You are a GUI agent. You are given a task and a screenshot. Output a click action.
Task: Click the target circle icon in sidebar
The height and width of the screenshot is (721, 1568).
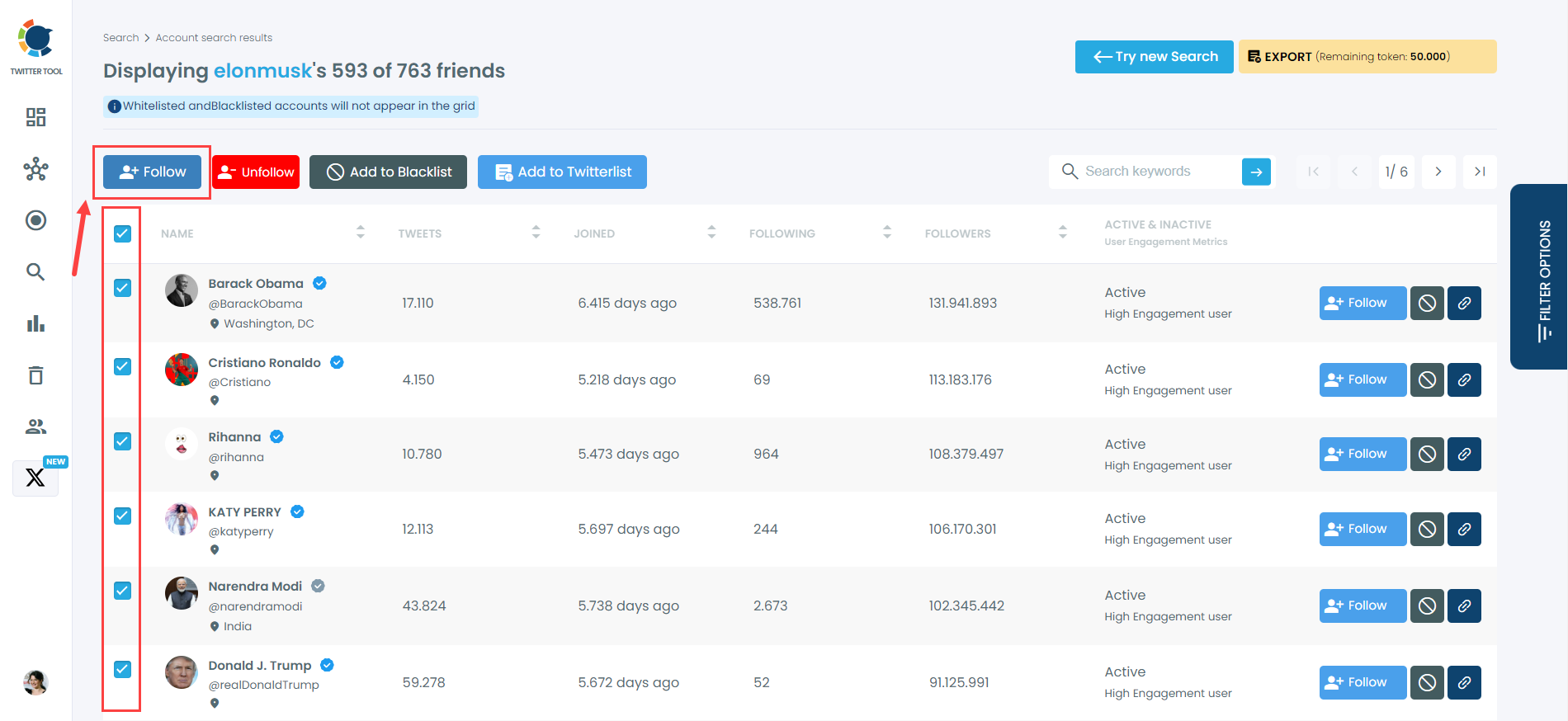click(x=35, y=220)
